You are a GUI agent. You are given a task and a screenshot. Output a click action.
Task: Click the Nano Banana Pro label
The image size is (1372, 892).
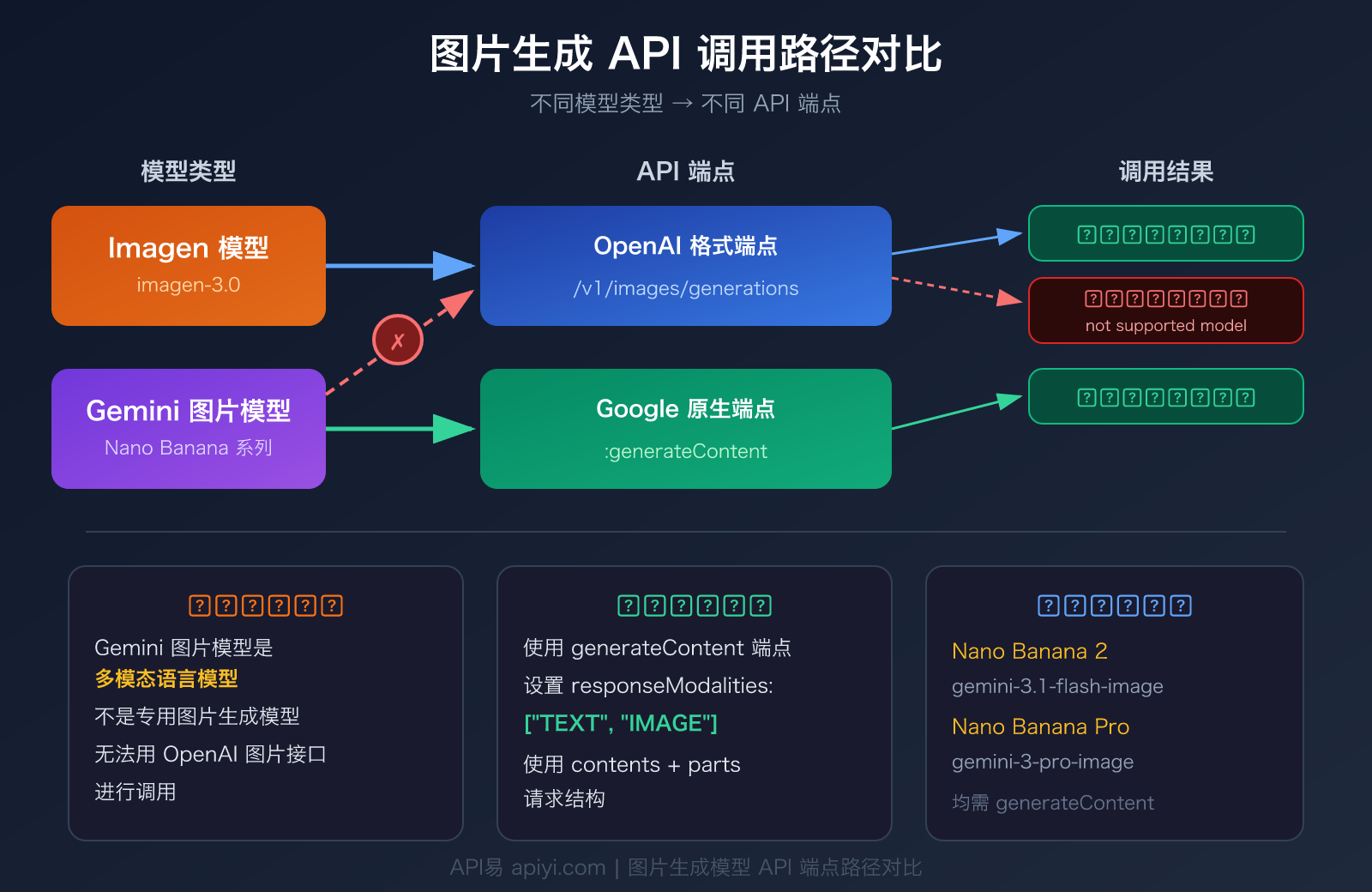pyautogui.click(x=1040, y=726)
